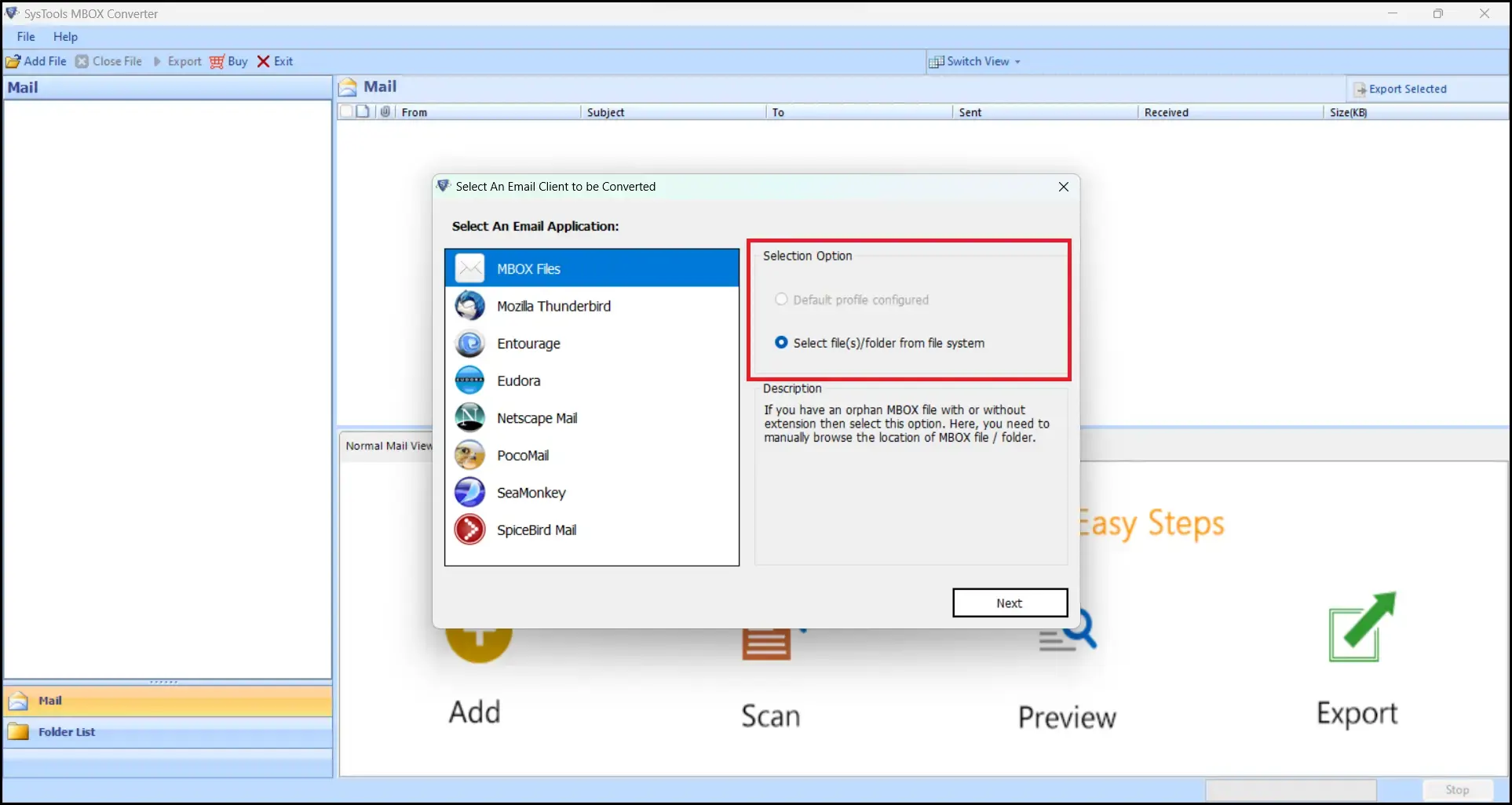The width and height of the screenshot is (1512, 805).
Task: Choose the Default profile configured radio option
Action: [x=781, y=300]
